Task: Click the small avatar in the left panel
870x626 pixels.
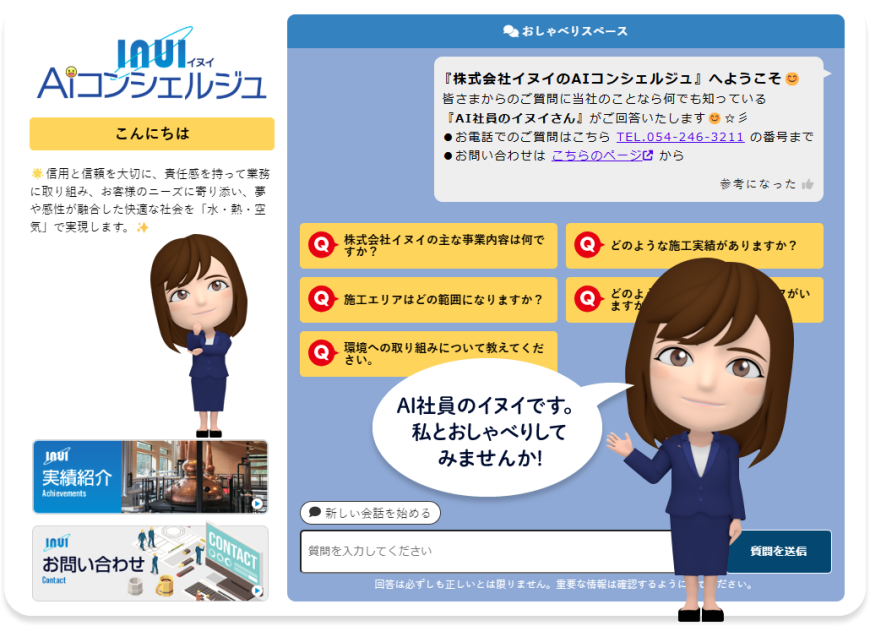Action: [x=199, y=336]
